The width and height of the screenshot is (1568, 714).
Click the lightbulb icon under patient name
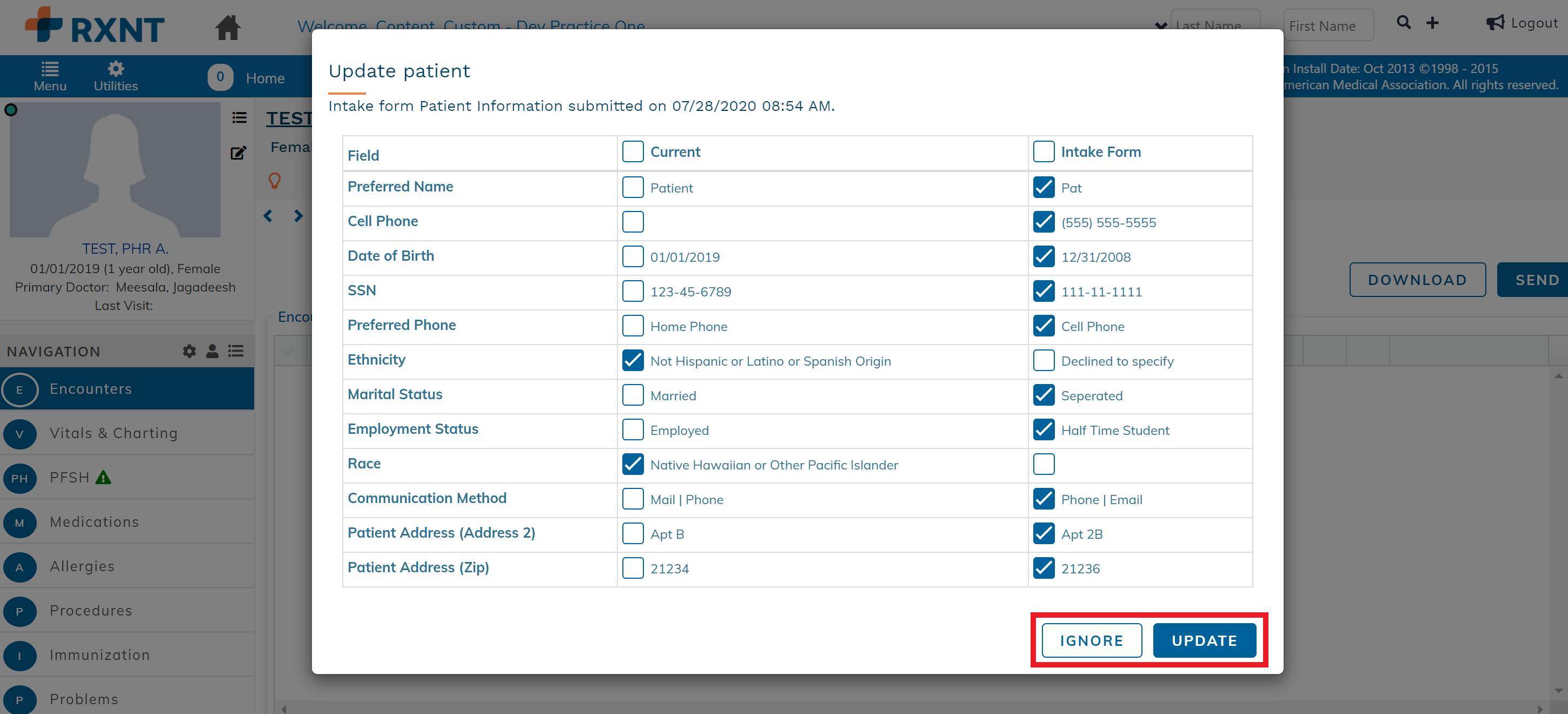[x=275, y=181]
